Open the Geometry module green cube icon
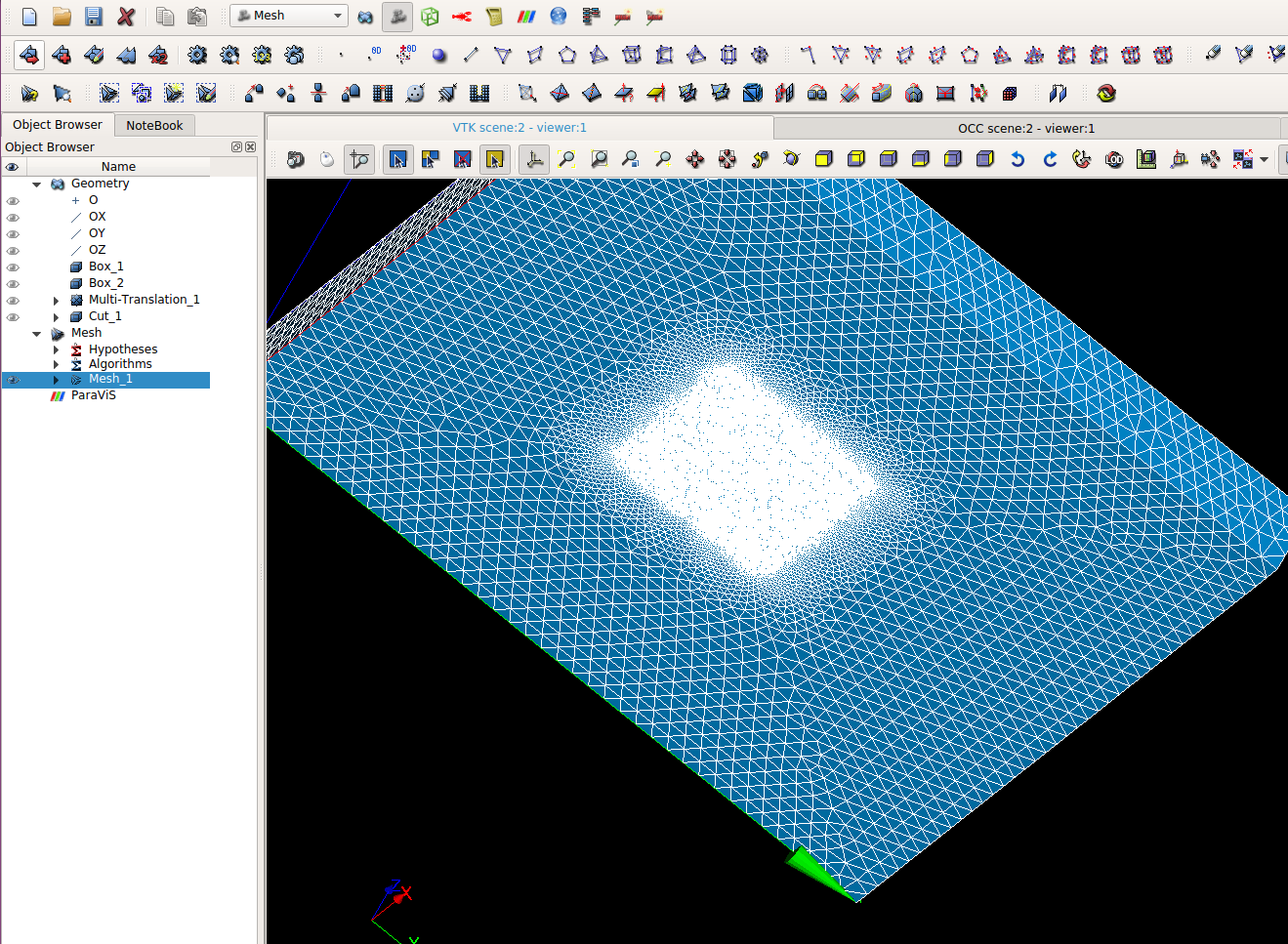 (430, 16)
